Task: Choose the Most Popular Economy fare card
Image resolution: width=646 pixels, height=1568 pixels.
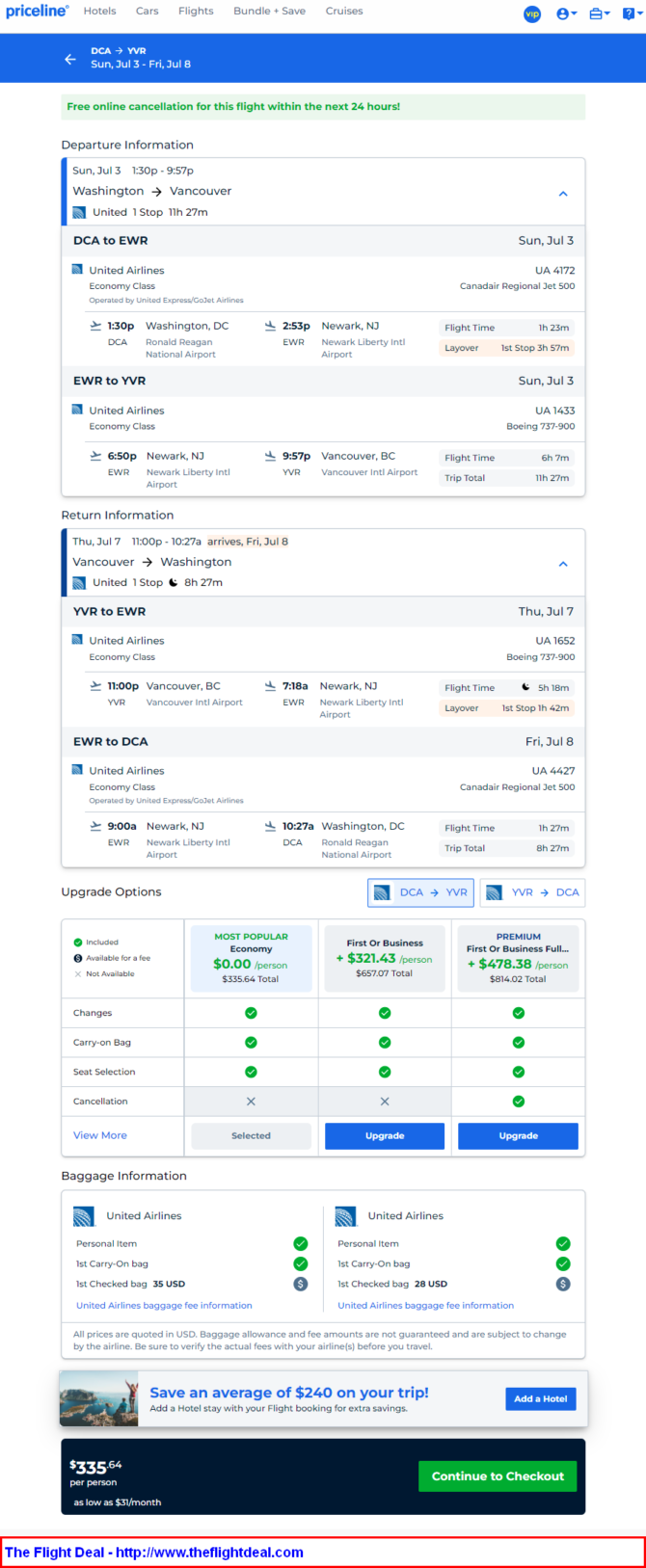Action: pos(251,958)
